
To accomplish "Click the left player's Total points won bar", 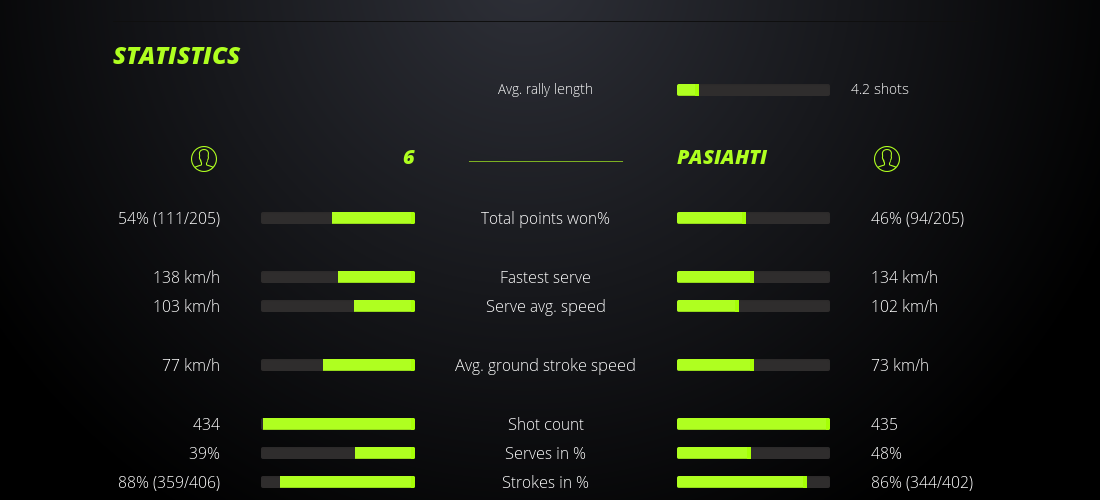I will (338, 218).
